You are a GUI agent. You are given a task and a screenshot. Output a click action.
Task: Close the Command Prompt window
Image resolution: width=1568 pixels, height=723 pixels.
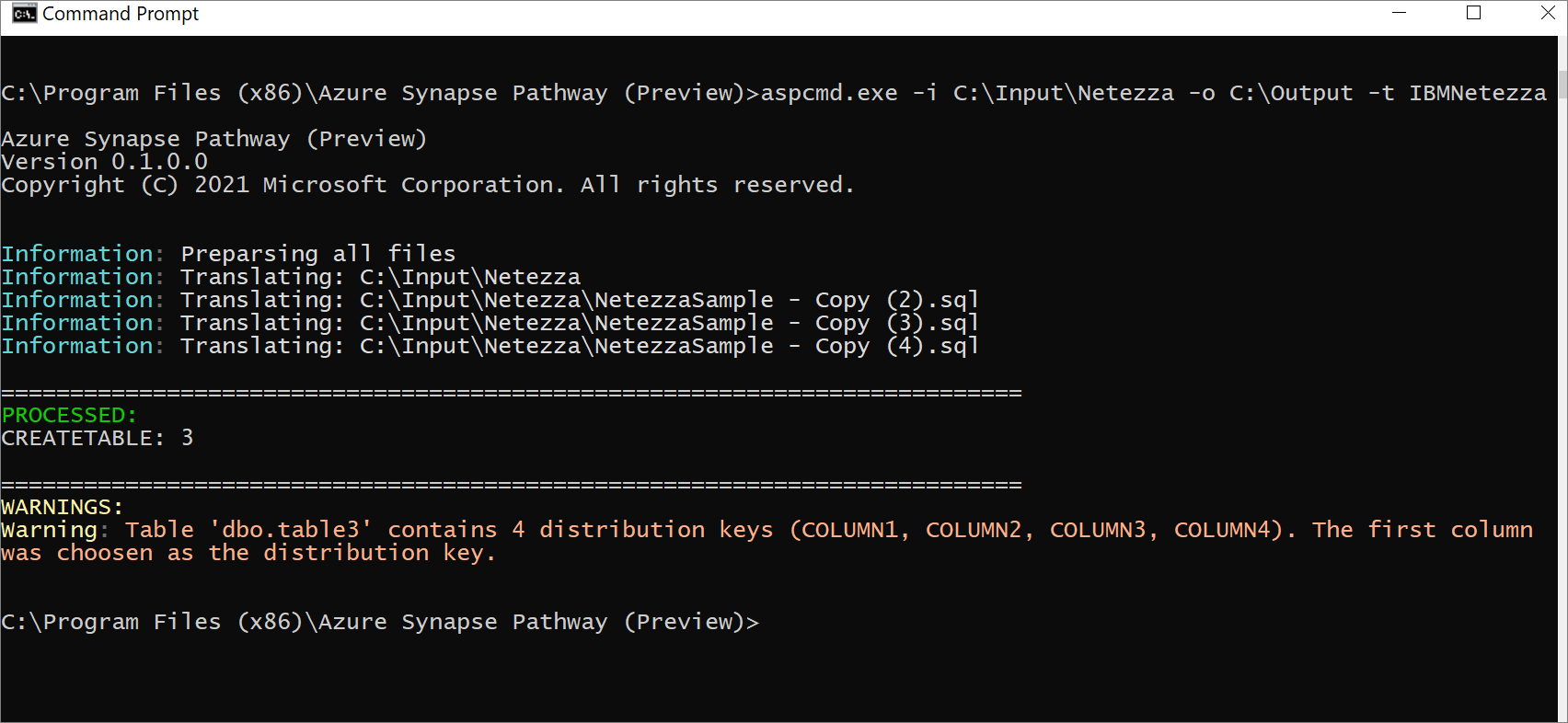[x=1548, y=13]
